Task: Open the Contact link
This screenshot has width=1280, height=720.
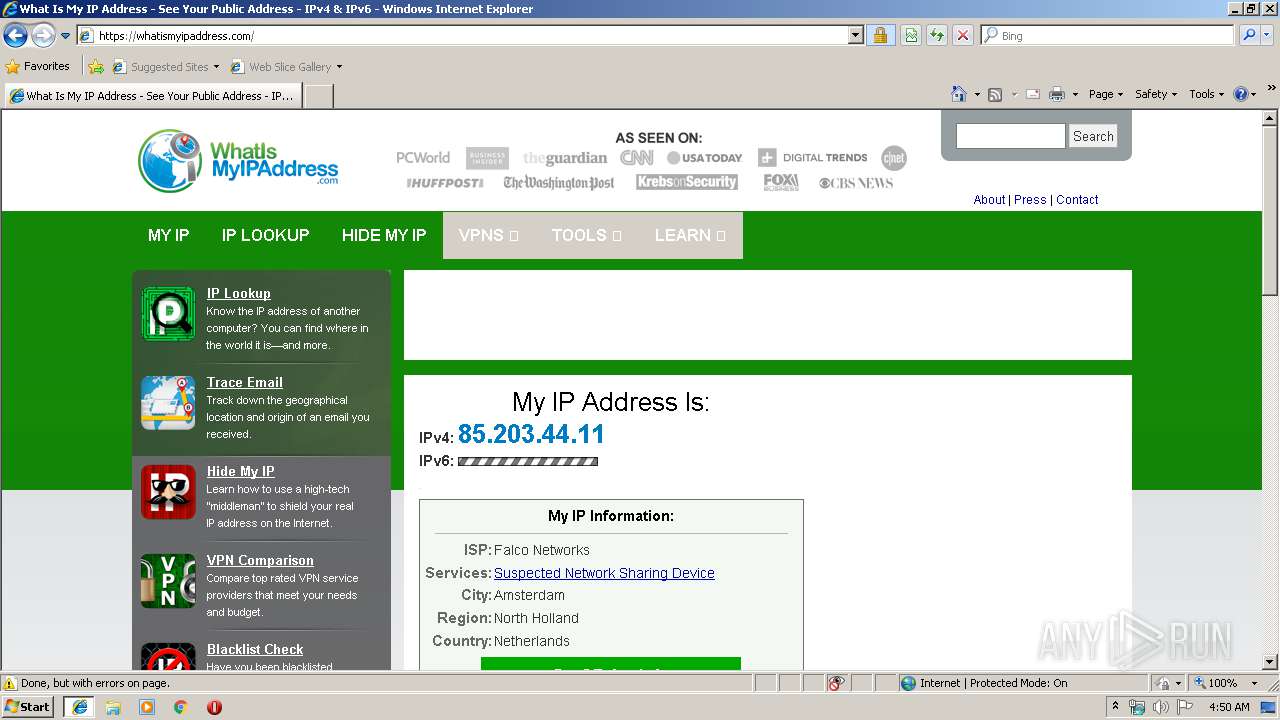Action: click(x=1077, y=200)
